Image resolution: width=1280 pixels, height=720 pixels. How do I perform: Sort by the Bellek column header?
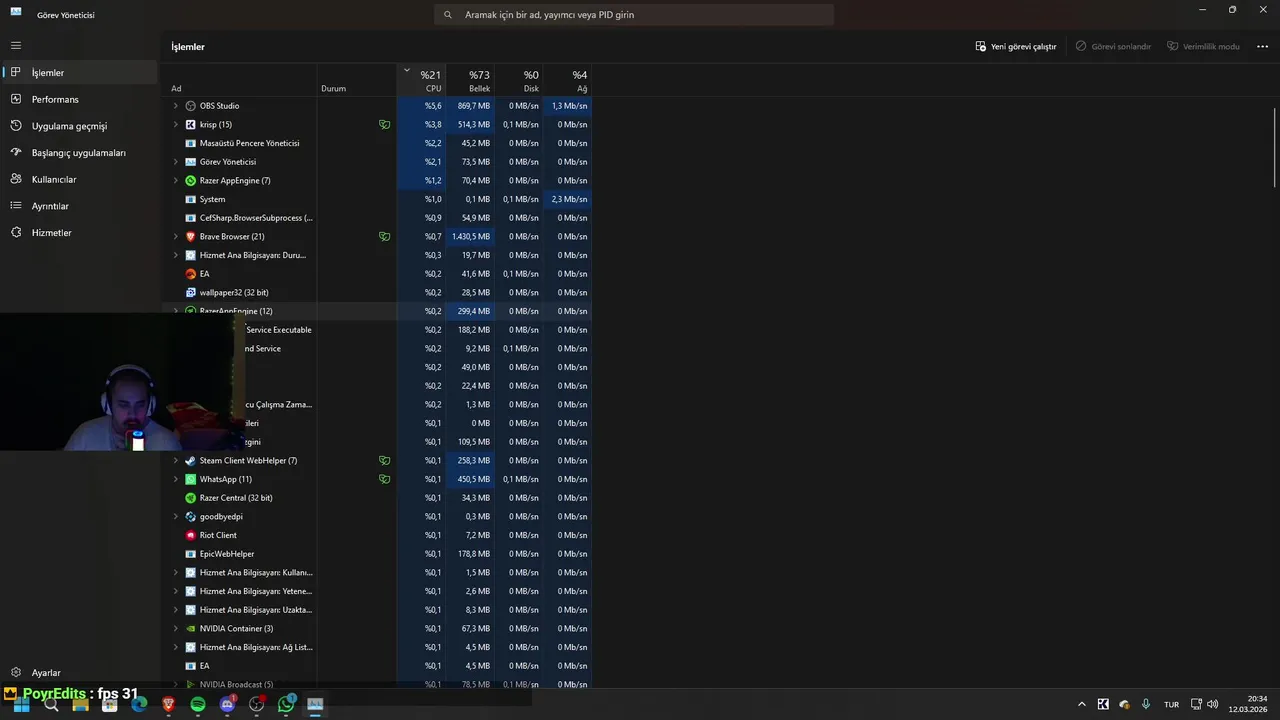(x=469, y=81)
